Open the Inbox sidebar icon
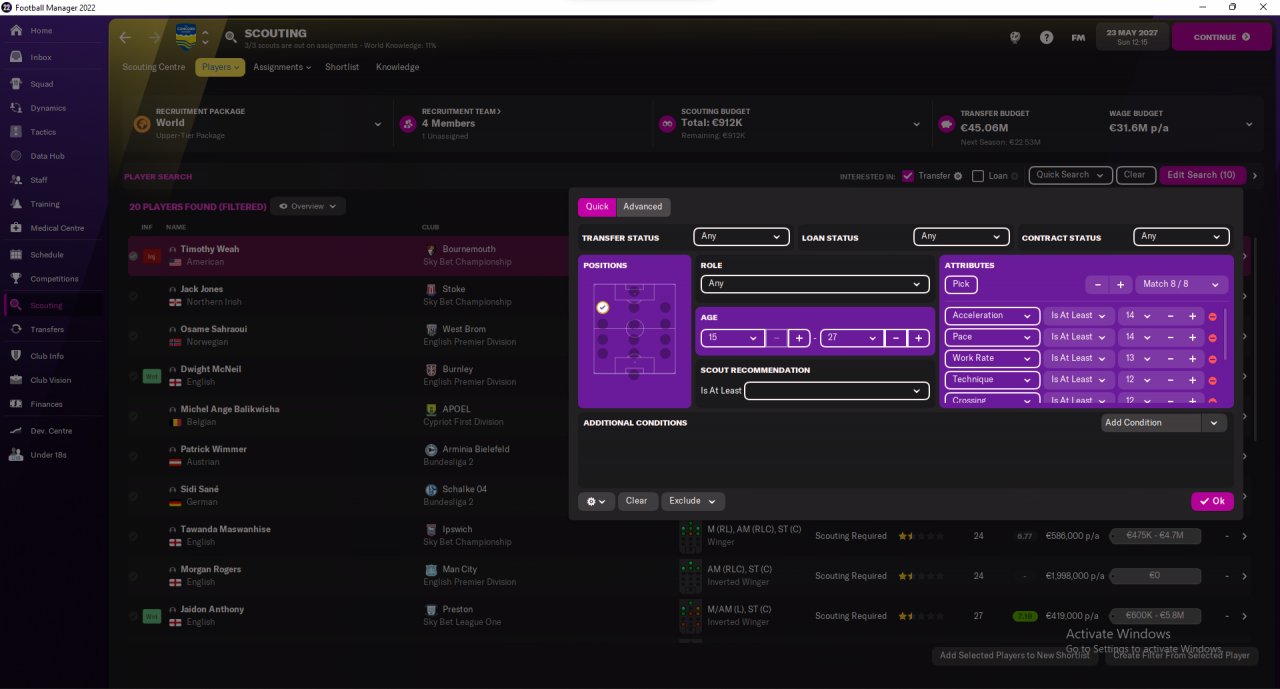 coord(16,57)
